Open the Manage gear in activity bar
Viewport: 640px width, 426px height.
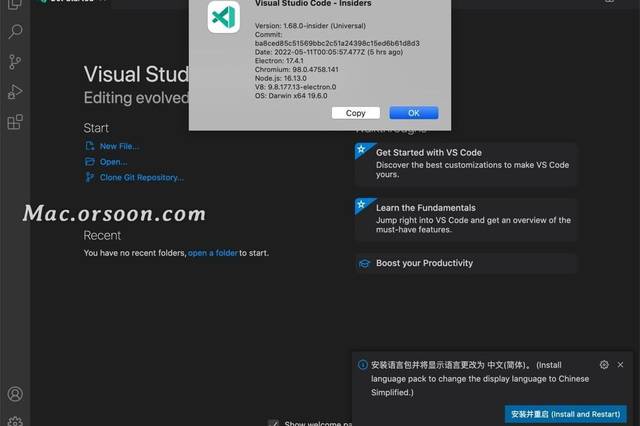click(x=15, y=421)
